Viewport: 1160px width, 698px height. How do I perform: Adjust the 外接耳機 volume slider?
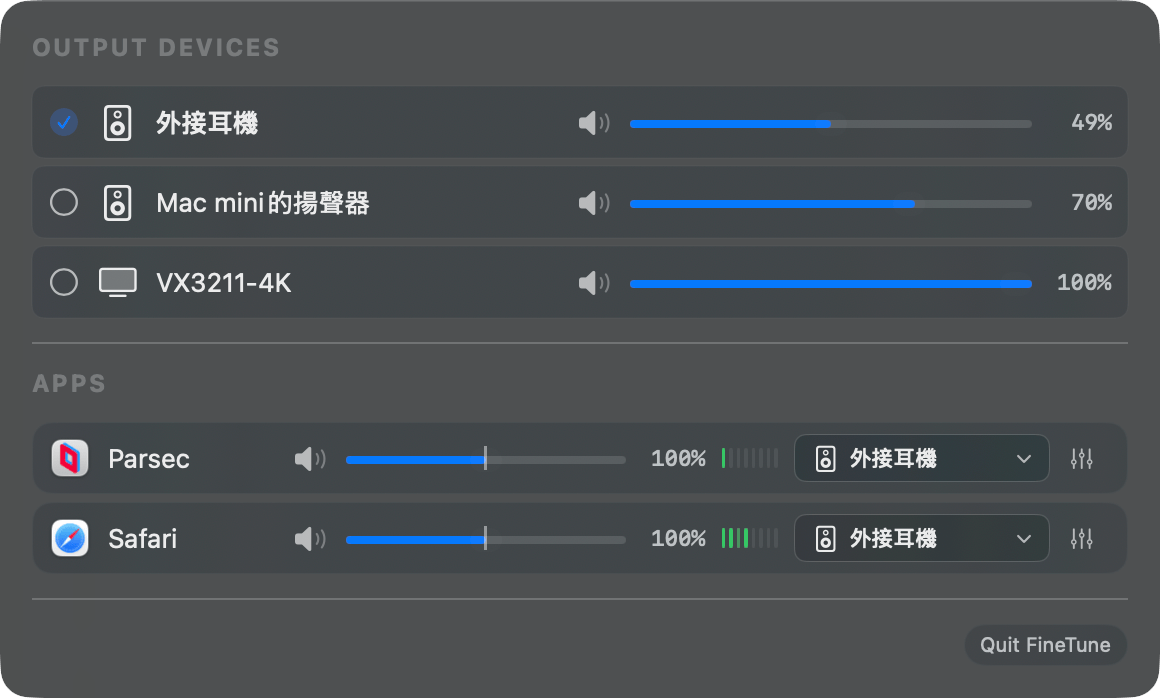830,124
